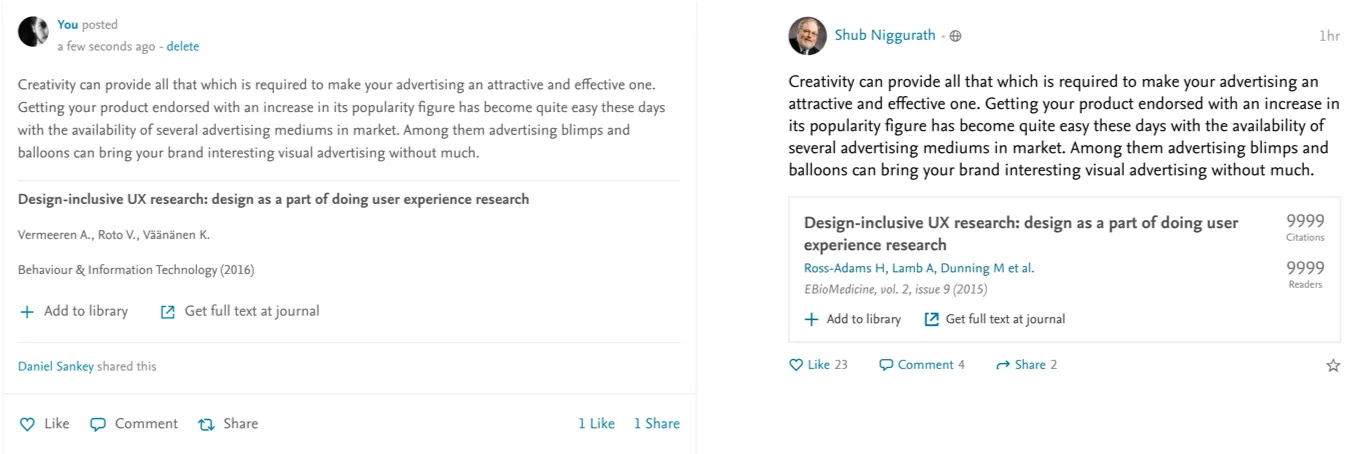Click the comment icon with 4 comments

pos(885,365)
